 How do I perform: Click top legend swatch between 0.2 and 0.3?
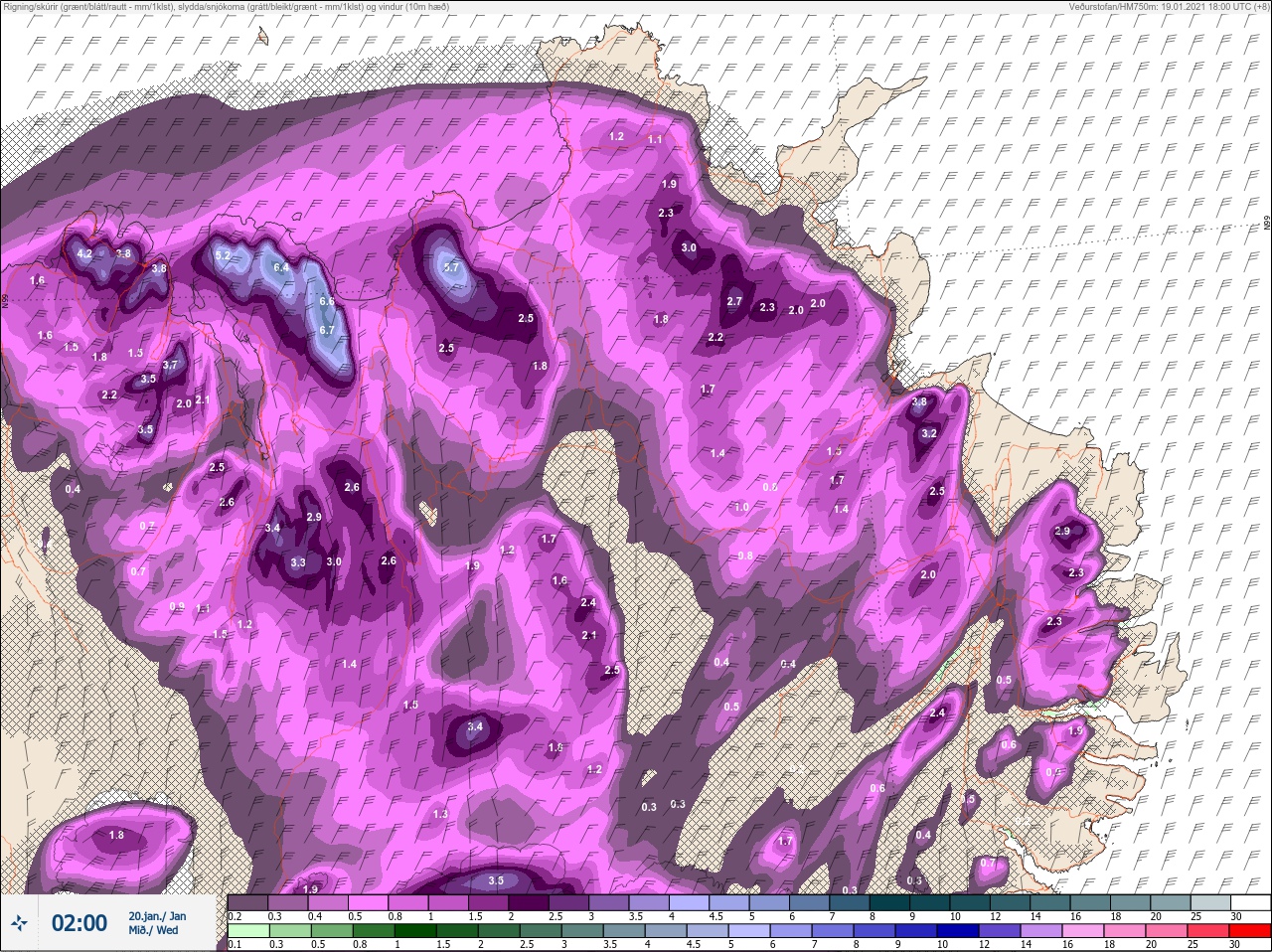point(248,902)
